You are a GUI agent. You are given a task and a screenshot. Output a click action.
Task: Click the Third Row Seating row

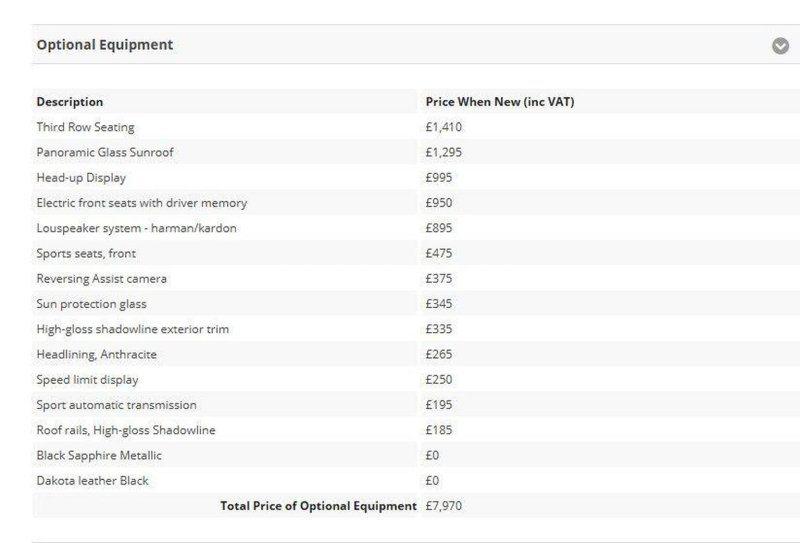(416, 127)
